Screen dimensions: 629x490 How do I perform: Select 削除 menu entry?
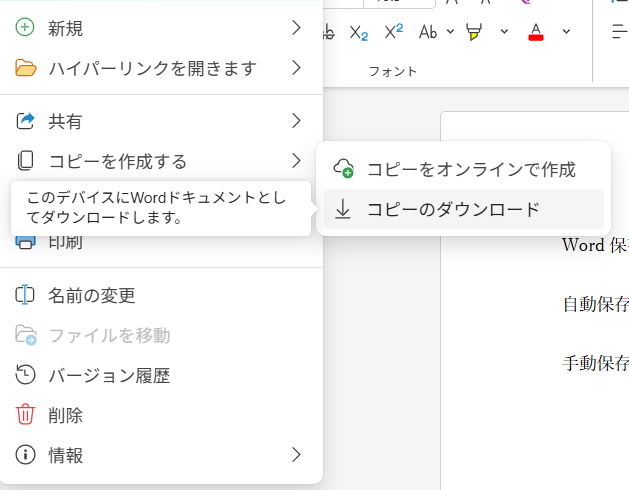point(161,415)
